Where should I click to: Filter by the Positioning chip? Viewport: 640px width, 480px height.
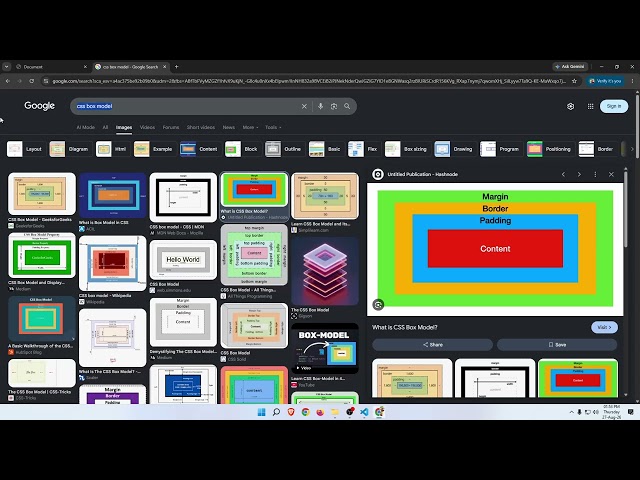coord(549,149)
